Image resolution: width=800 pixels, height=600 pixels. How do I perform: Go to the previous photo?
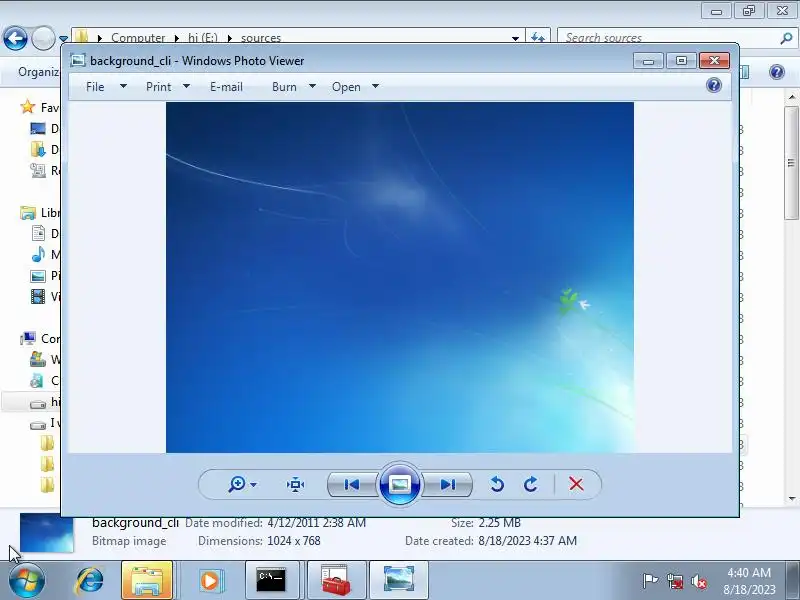(352, 484)
